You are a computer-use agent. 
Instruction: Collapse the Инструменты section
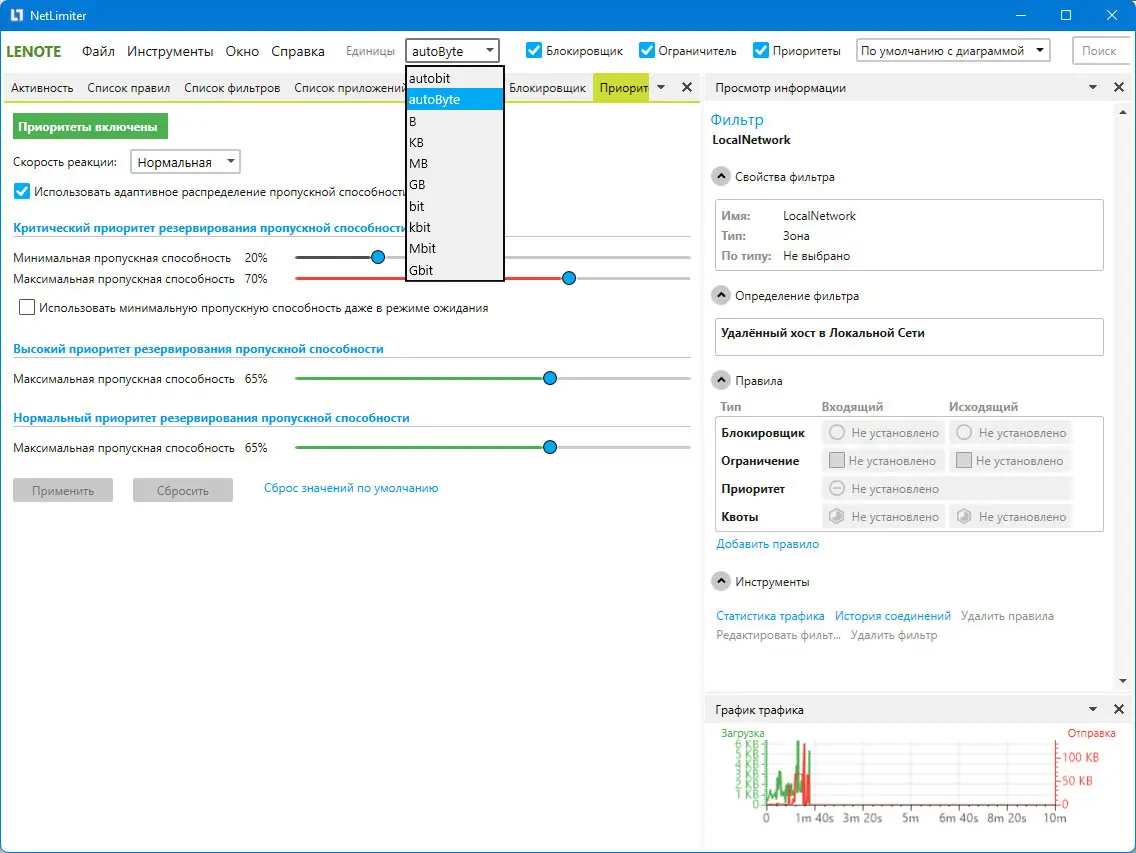721,581
